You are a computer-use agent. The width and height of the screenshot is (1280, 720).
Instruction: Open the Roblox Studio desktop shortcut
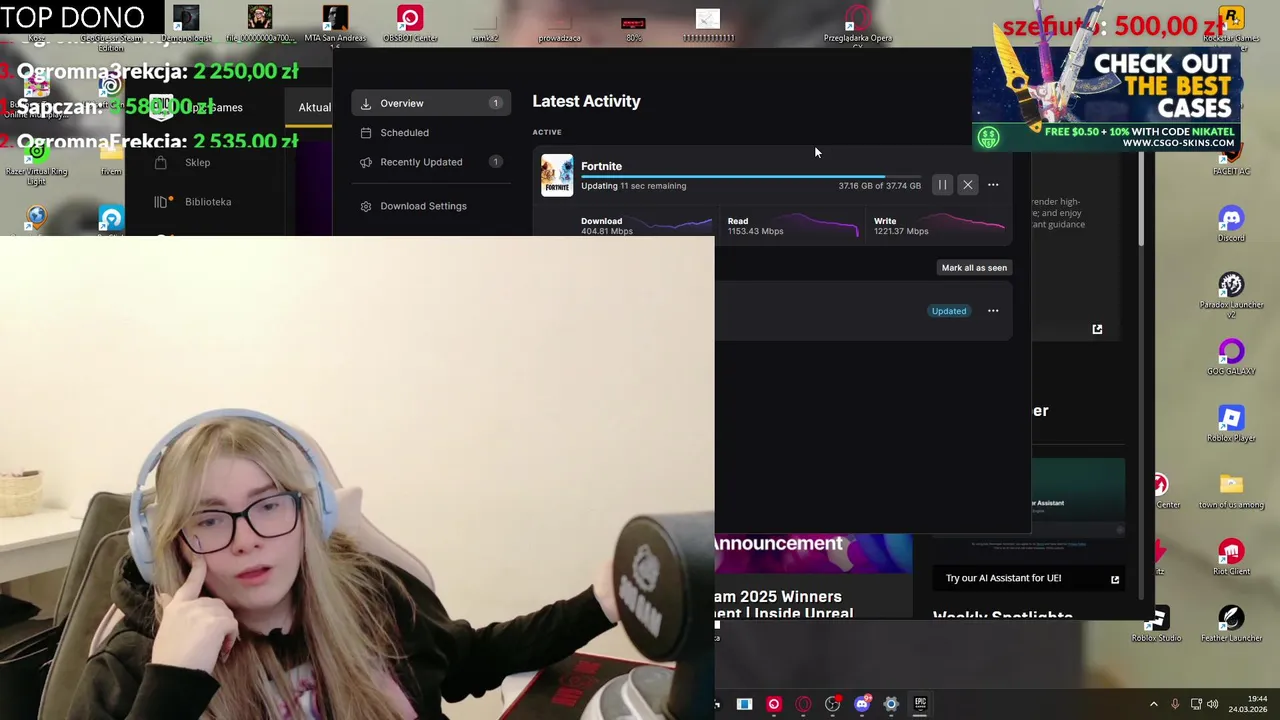click(x=1156, y=624)
